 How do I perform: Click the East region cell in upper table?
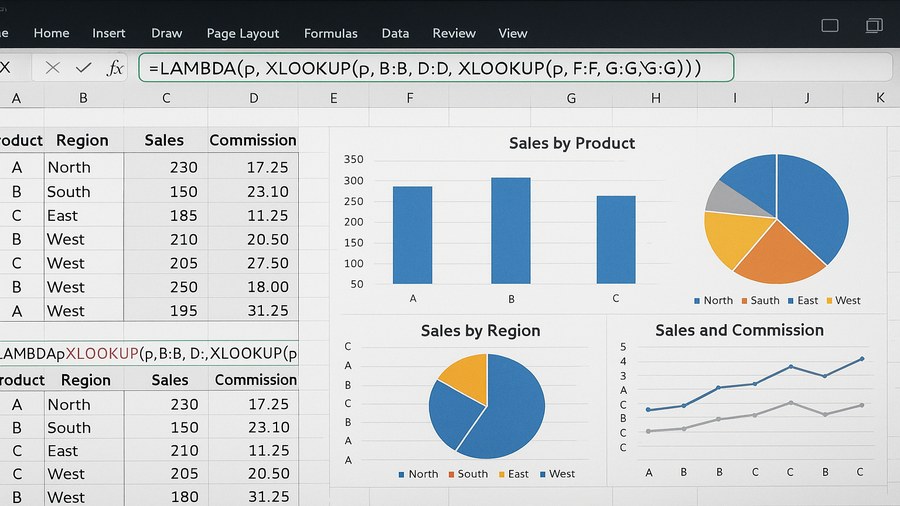point(84,215)
